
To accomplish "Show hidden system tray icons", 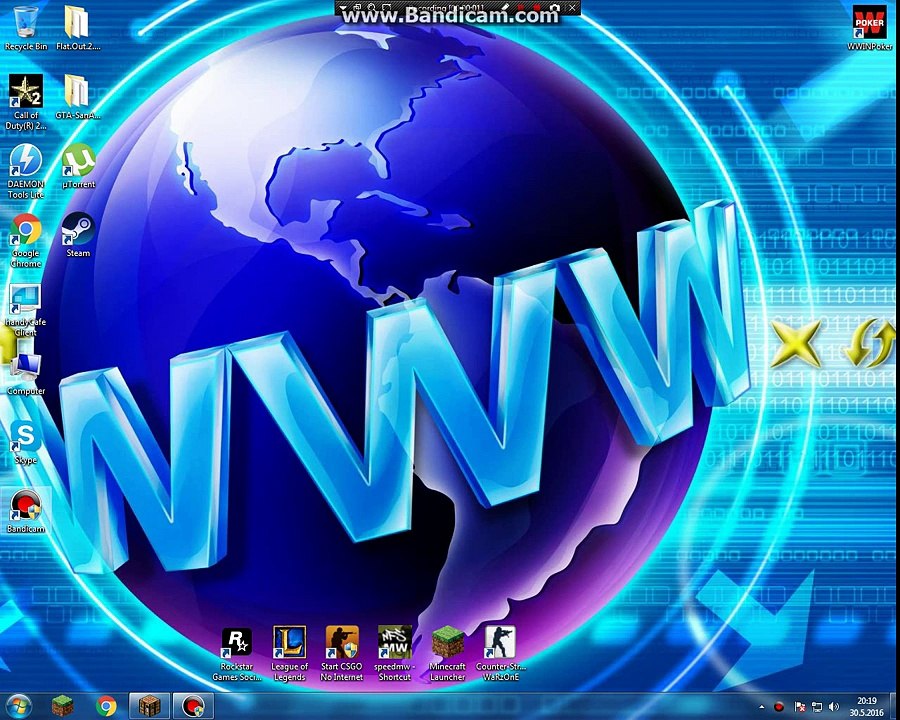I will point(762,707).
